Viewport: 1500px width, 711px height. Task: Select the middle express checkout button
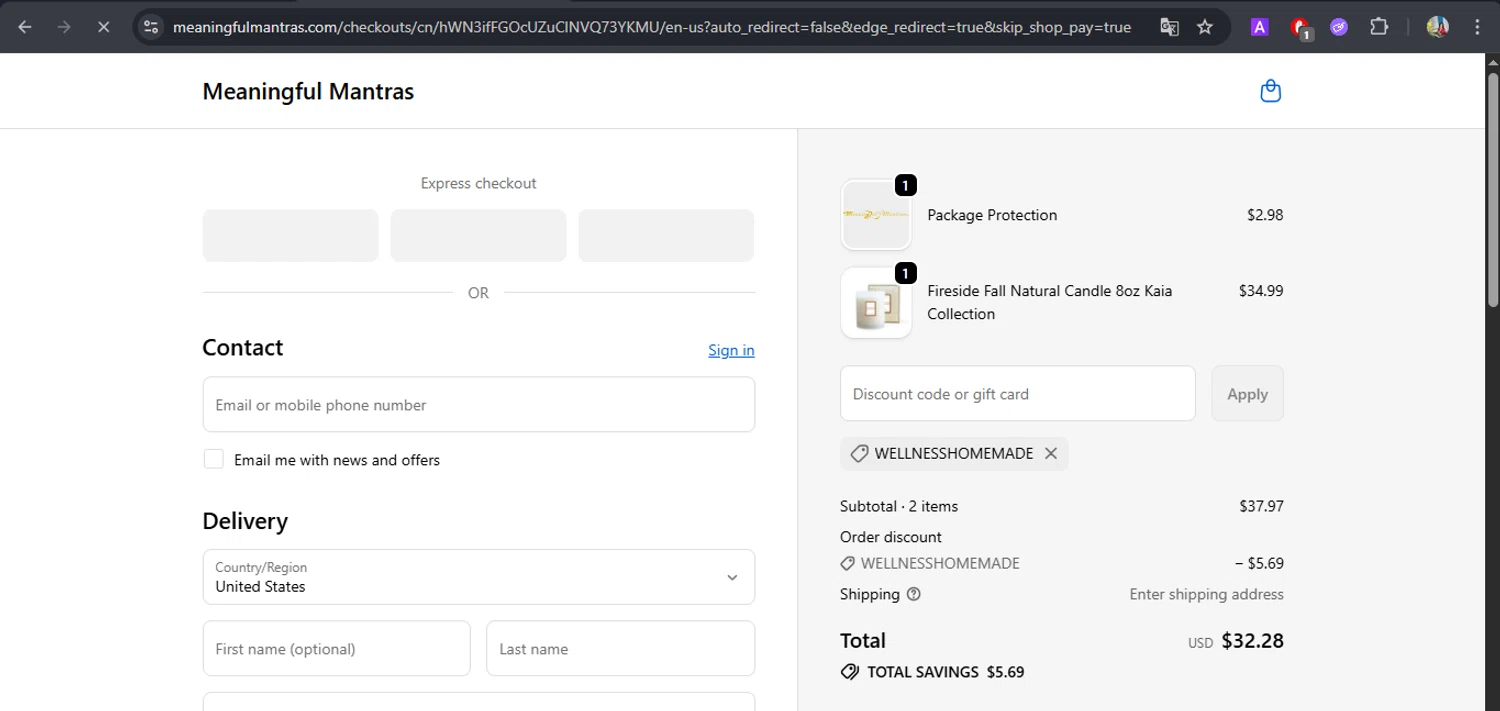point(478,235)
